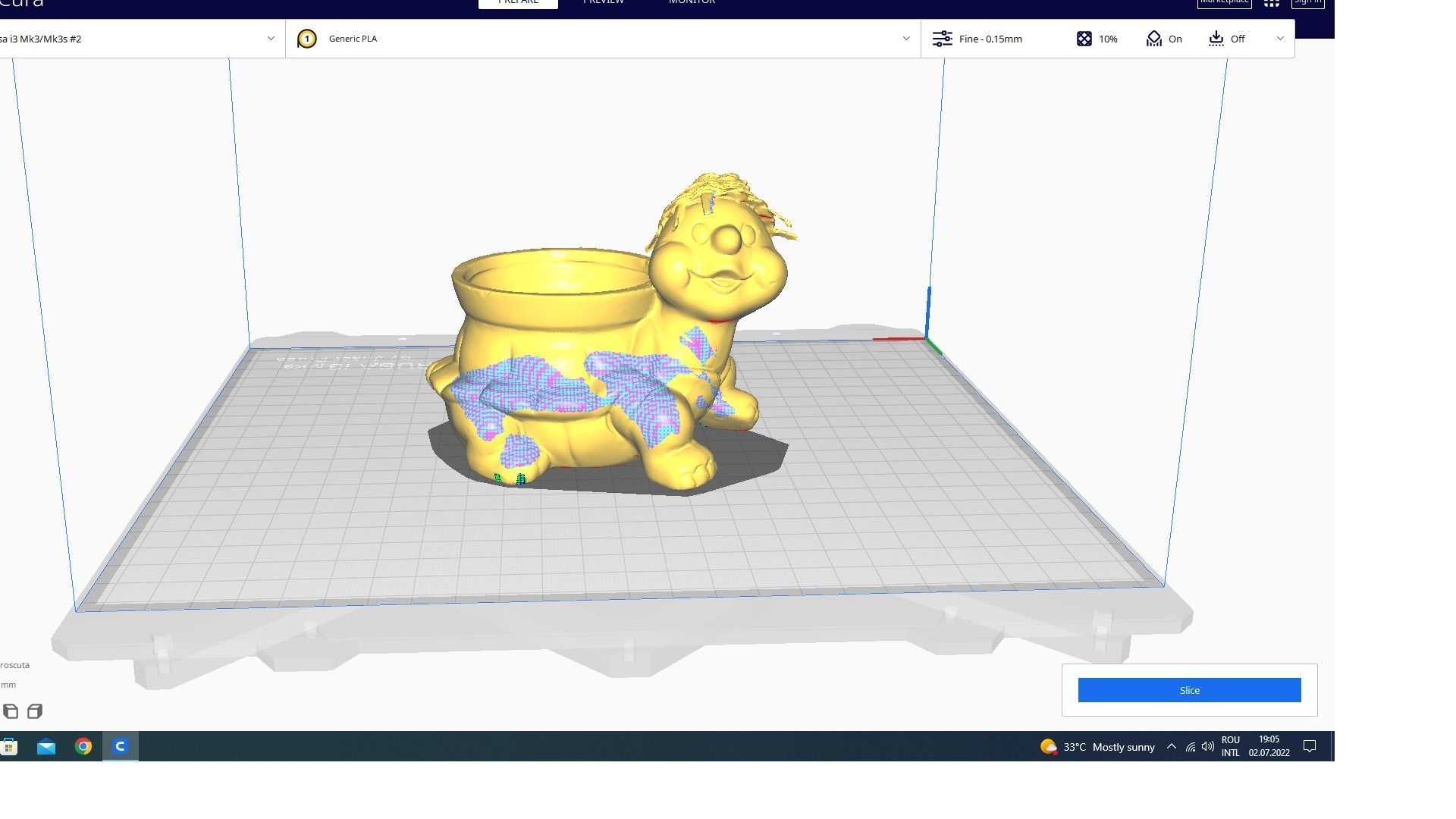Viewport: 1456px width, 819px height.
Task: Switch to the Preview stage tab
Action: click(x=604, y=2)
